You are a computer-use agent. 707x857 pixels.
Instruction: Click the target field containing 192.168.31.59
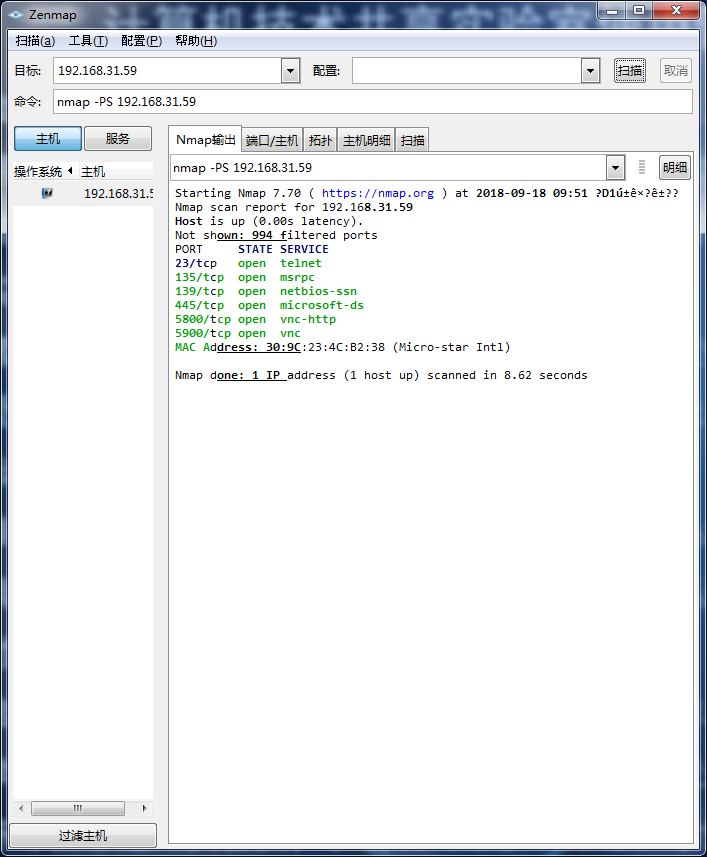tap(167, 71)
